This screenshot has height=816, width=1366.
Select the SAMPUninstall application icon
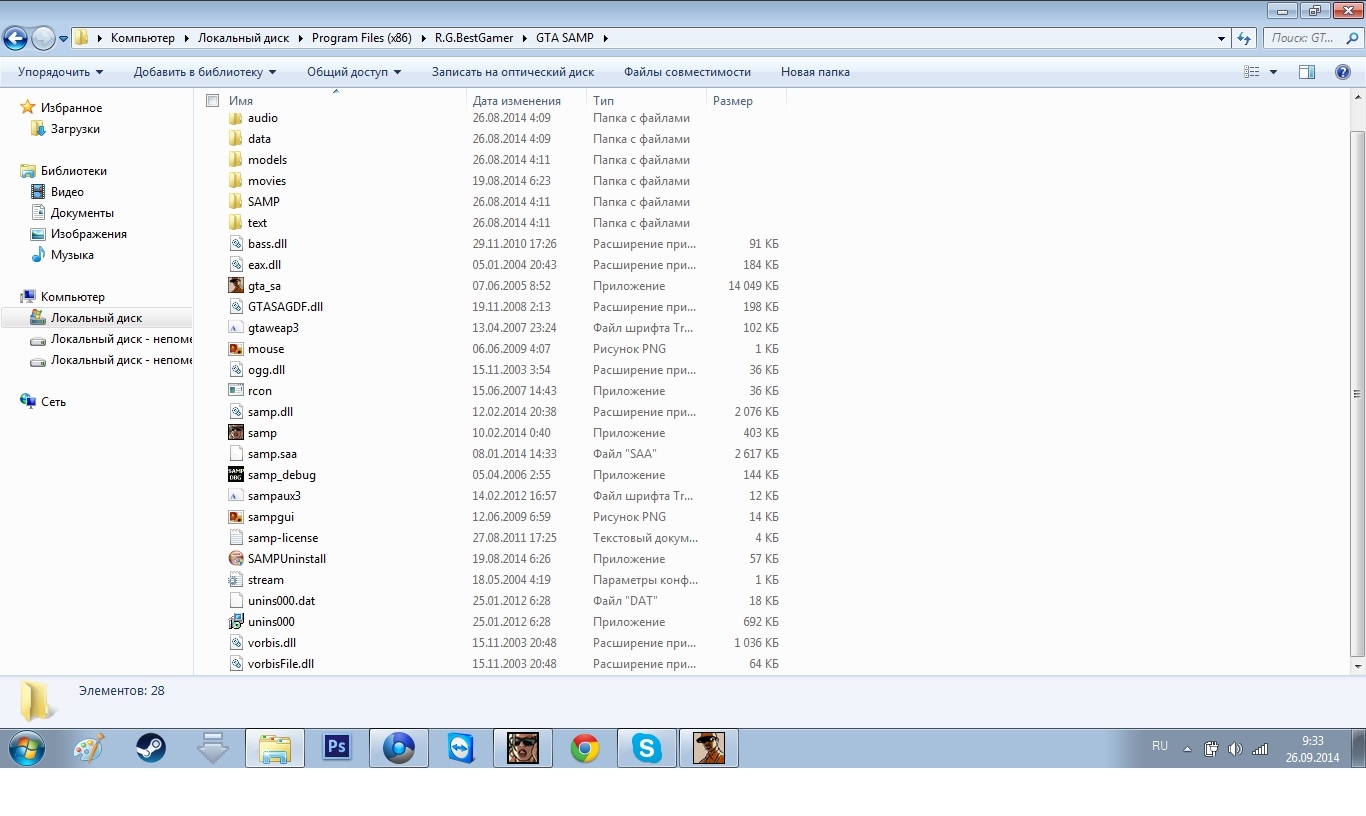coord(236,559)
